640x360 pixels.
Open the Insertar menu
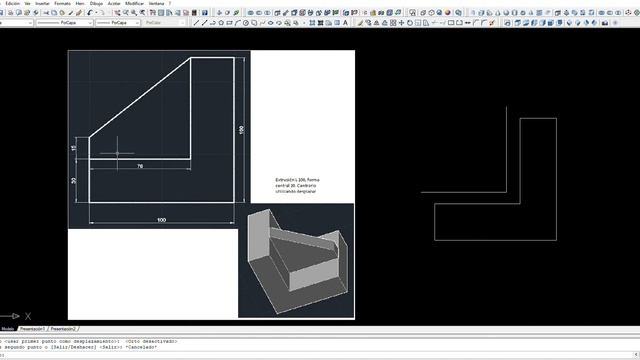[42, 3]
